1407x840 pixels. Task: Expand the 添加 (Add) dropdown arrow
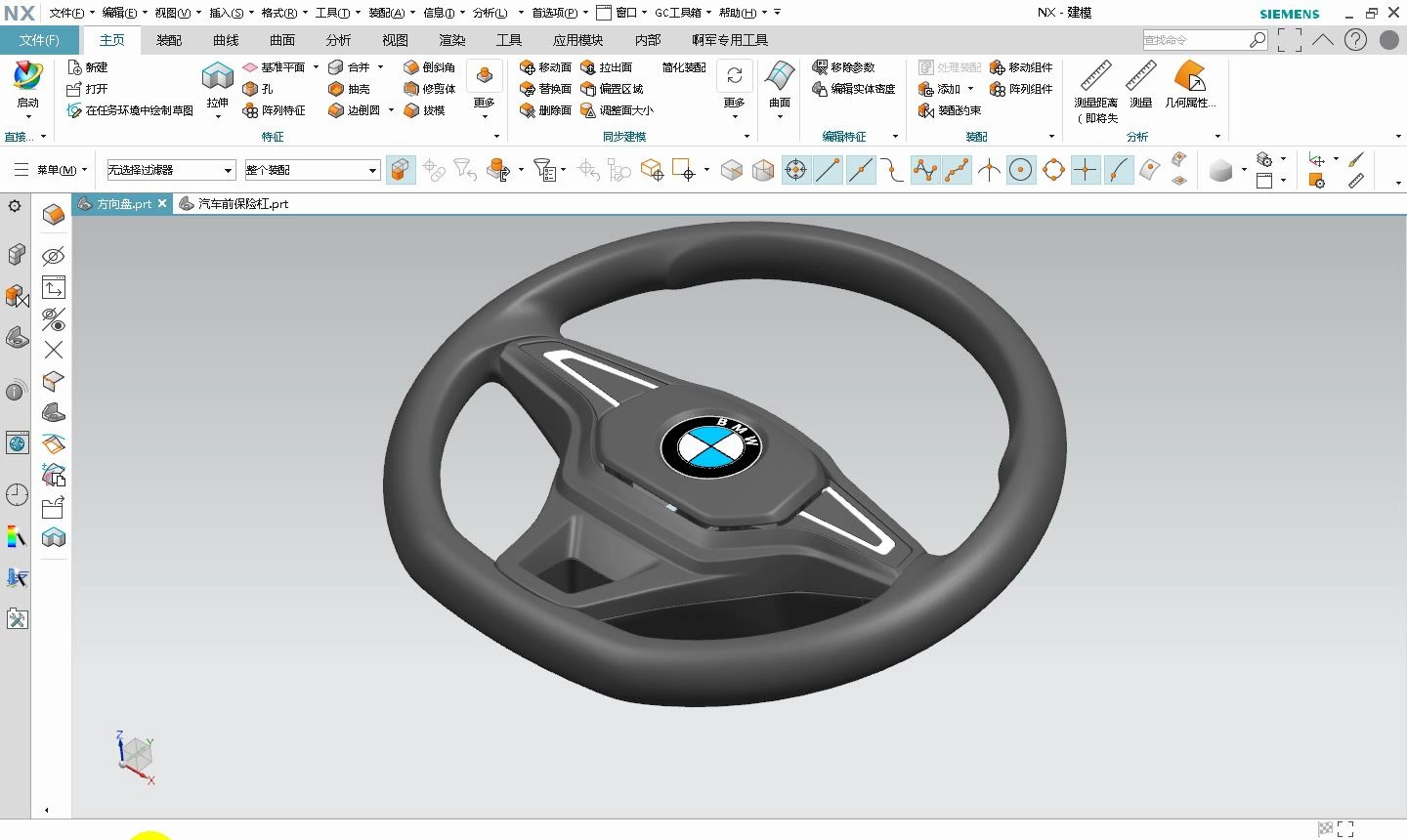click(x=970, y=89)
